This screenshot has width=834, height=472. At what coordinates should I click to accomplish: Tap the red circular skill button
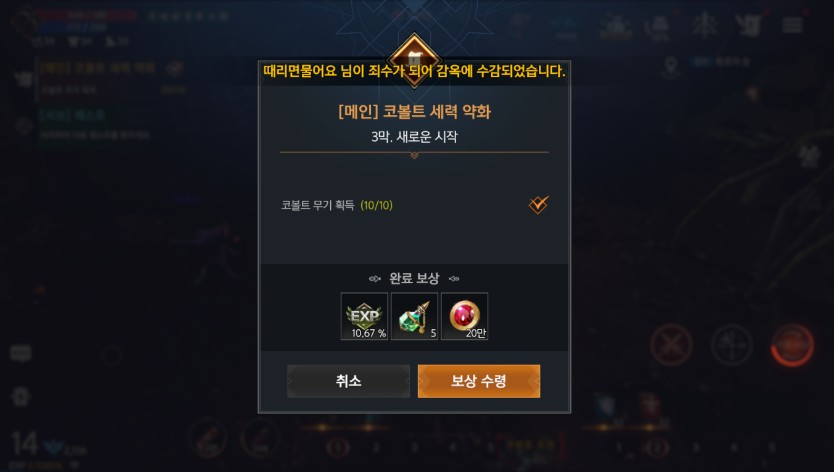[793, 345]
